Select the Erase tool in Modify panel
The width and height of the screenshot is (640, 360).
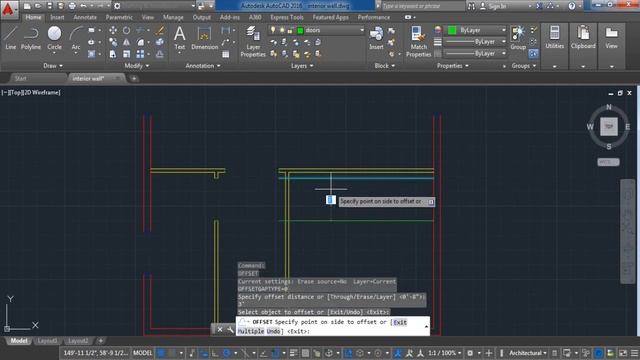click(160, 30)
